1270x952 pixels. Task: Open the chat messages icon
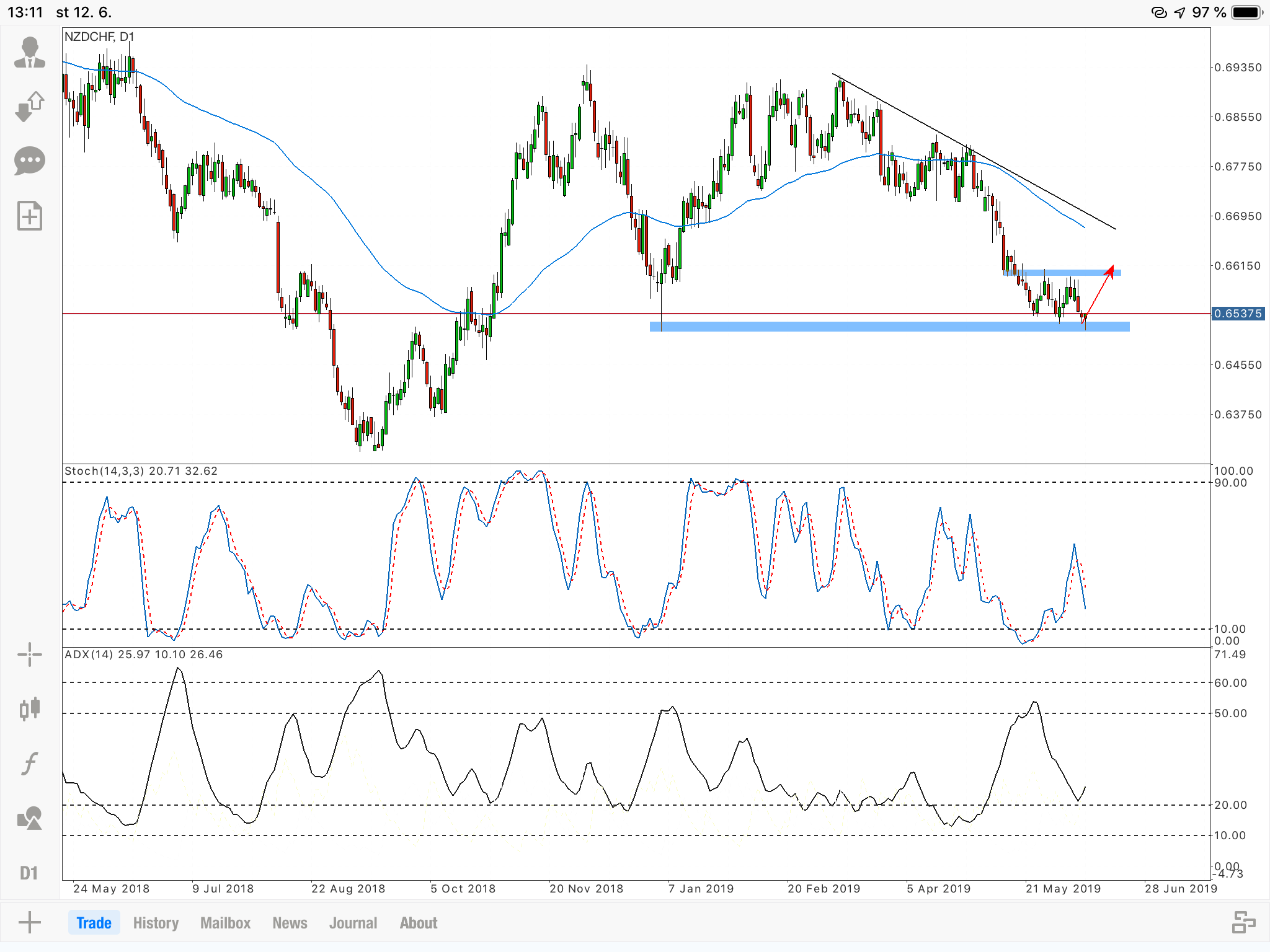(30, 161)
